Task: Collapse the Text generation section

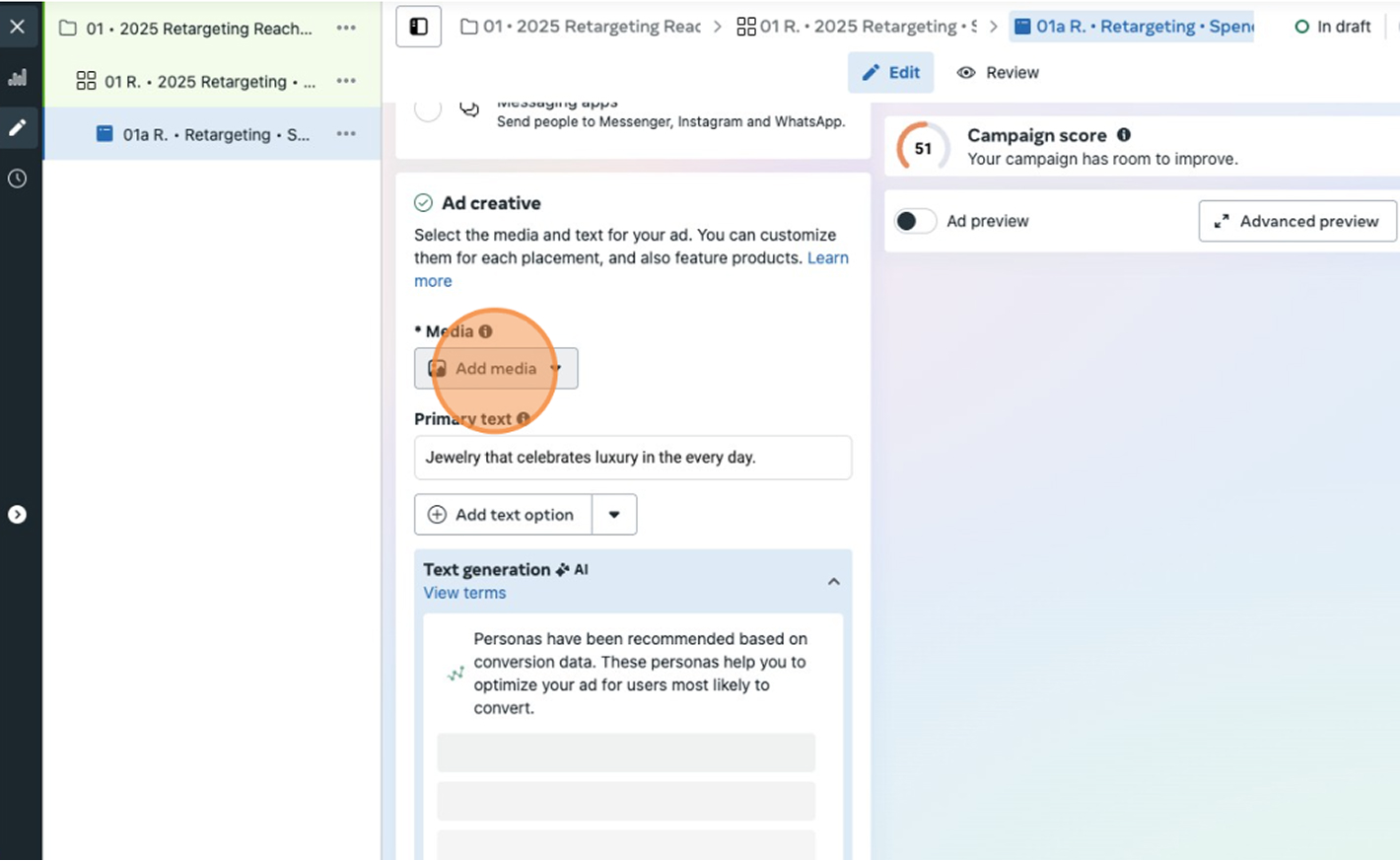Action: pos(833,582)
